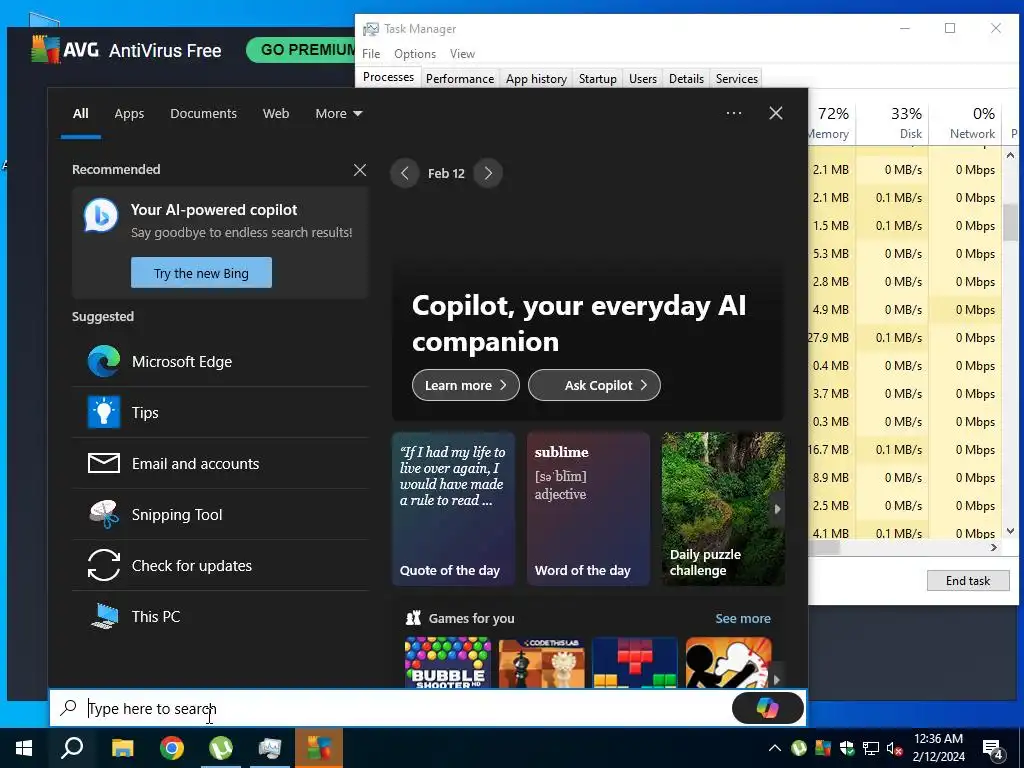Close the search panel with X
1024x768 pixels.
pyautogui.click(x=776, y=113)
